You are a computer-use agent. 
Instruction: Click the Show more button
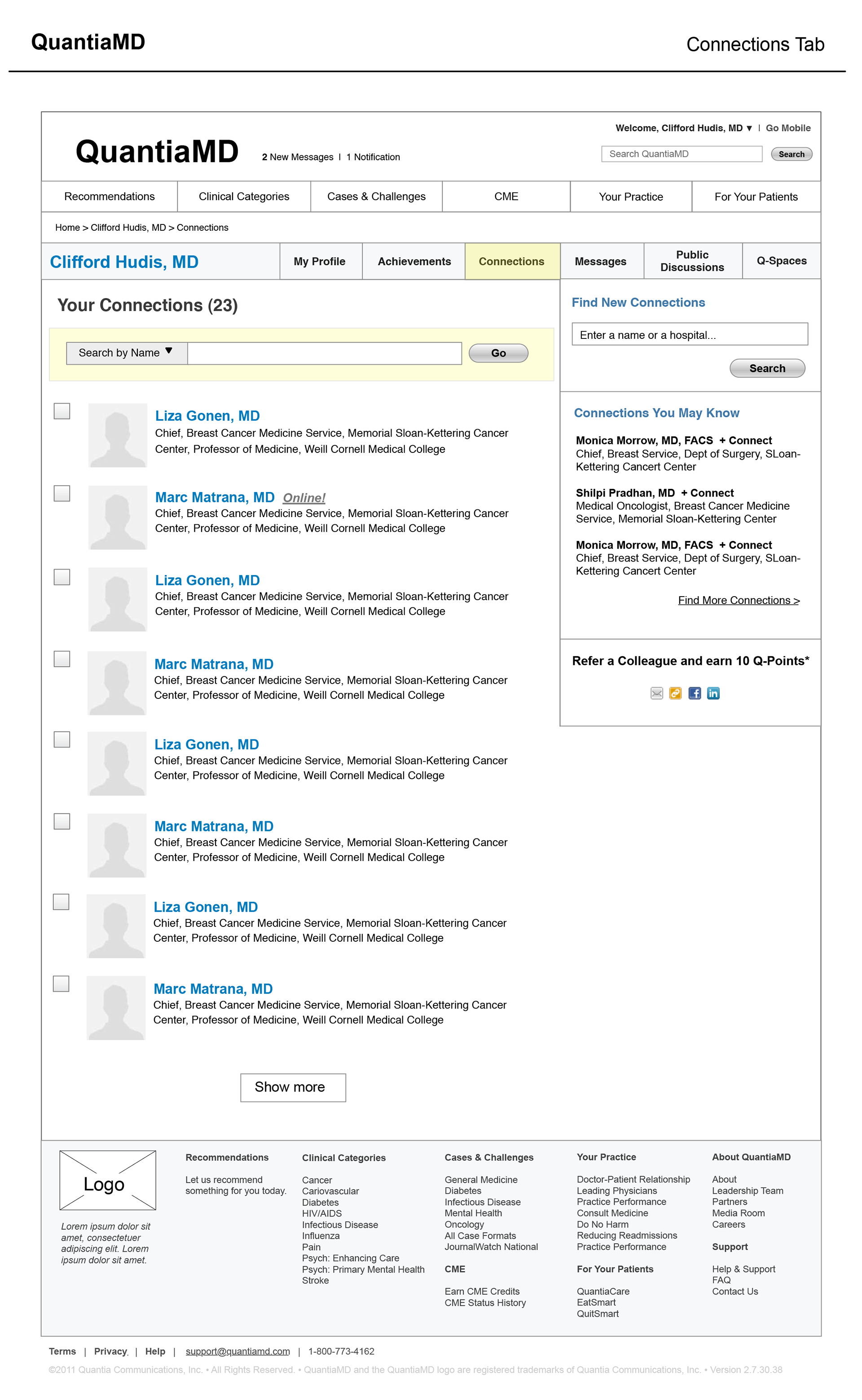point(293,1087)
